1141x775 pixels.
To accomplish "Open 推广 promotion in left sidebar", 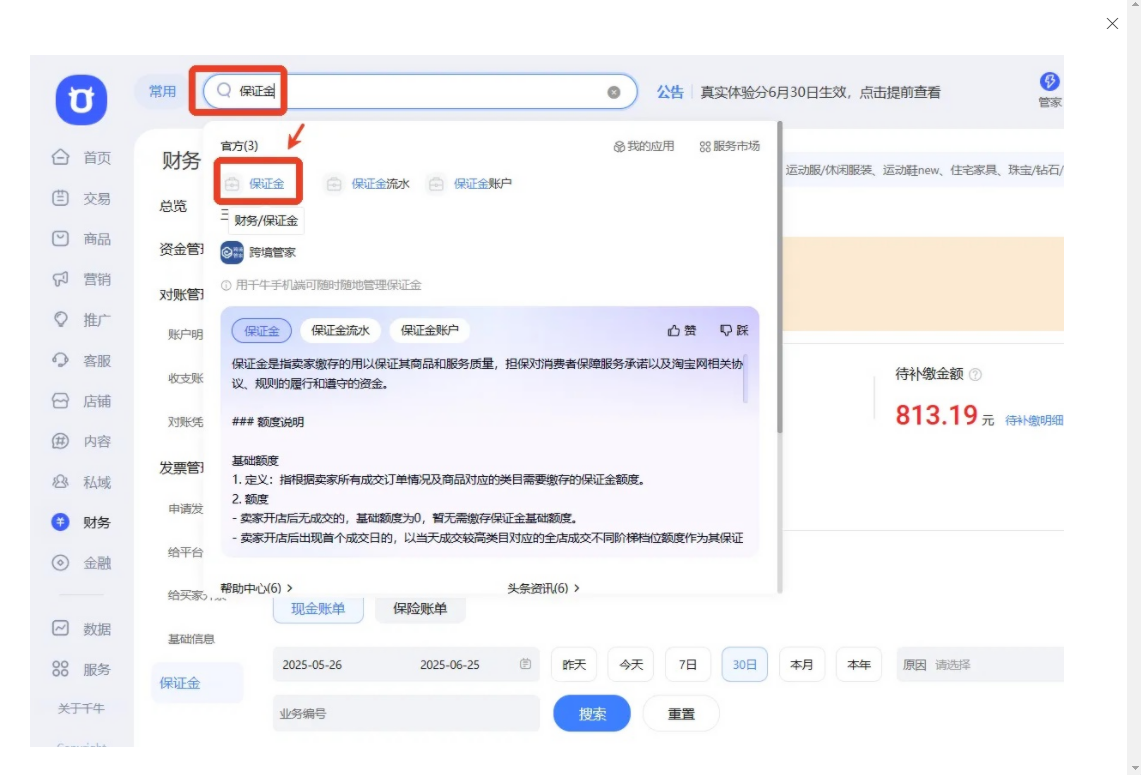I will (82, 319).
